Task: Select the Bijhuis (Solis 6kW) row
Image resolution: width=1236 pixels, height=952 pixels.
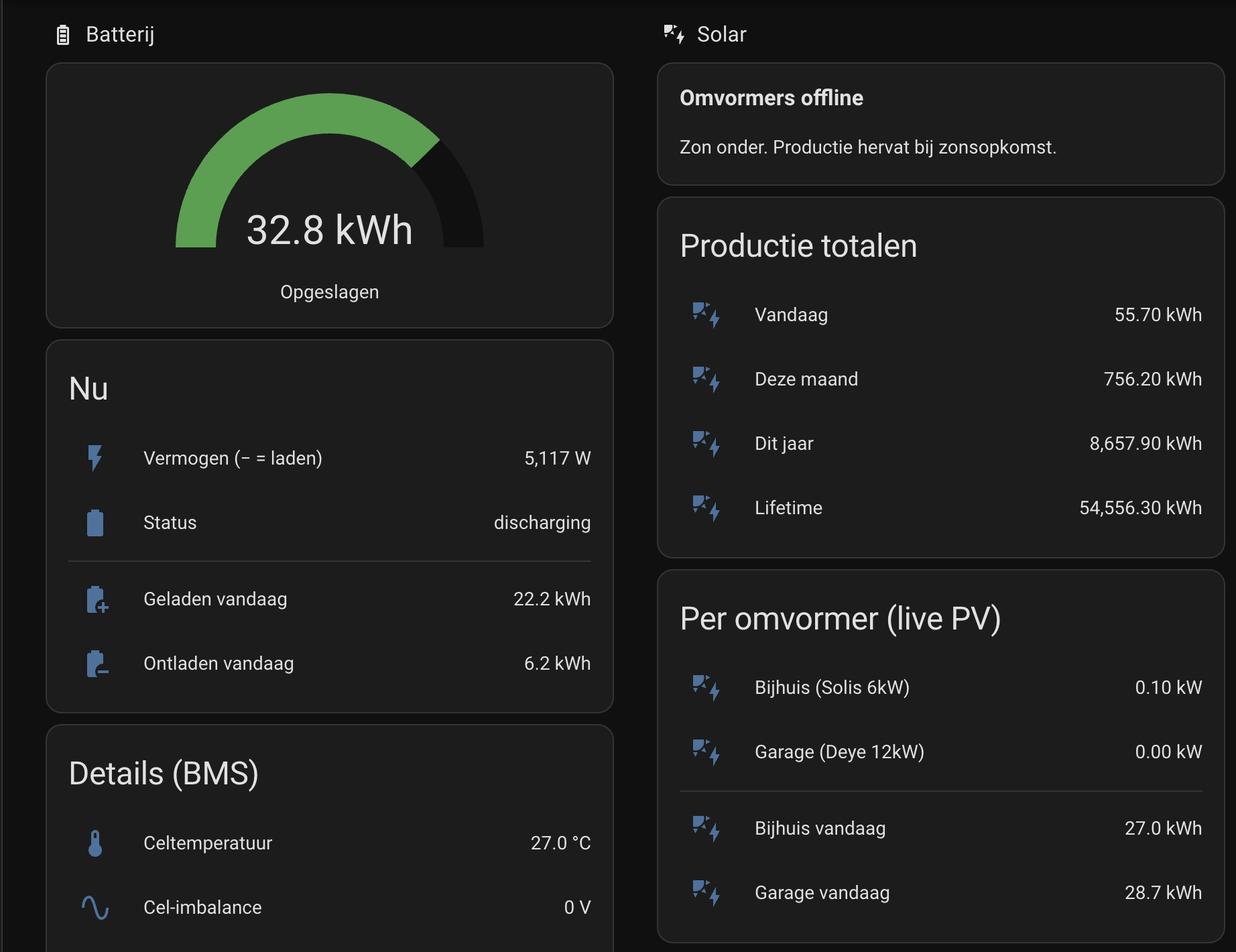Action: 941,688
